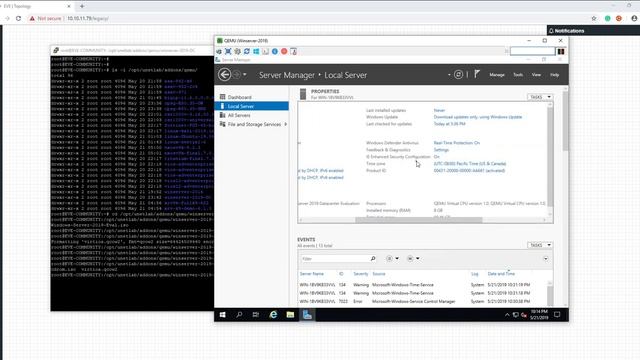The height and width of the screenshot is (360, 640).
Task: Open the View menu in Server Manager
Action: tap(536, 75)
